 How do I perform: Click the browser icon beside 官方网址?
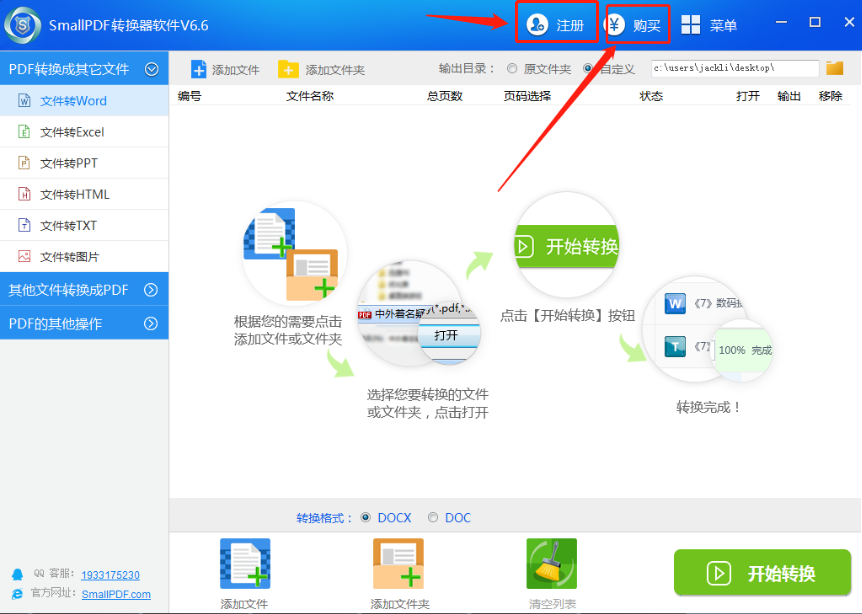pos(18,594)
